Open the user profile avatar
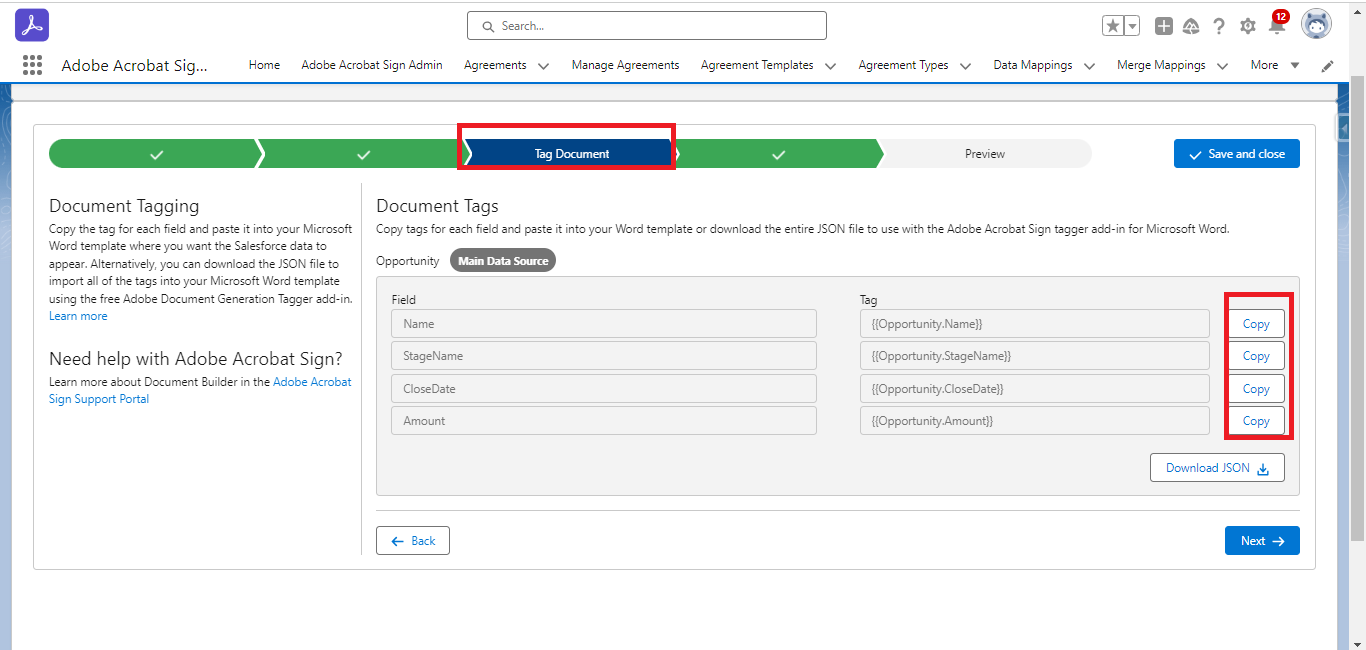The width and height of the screenshot is (1366, 650). (x=1316, y=25)
